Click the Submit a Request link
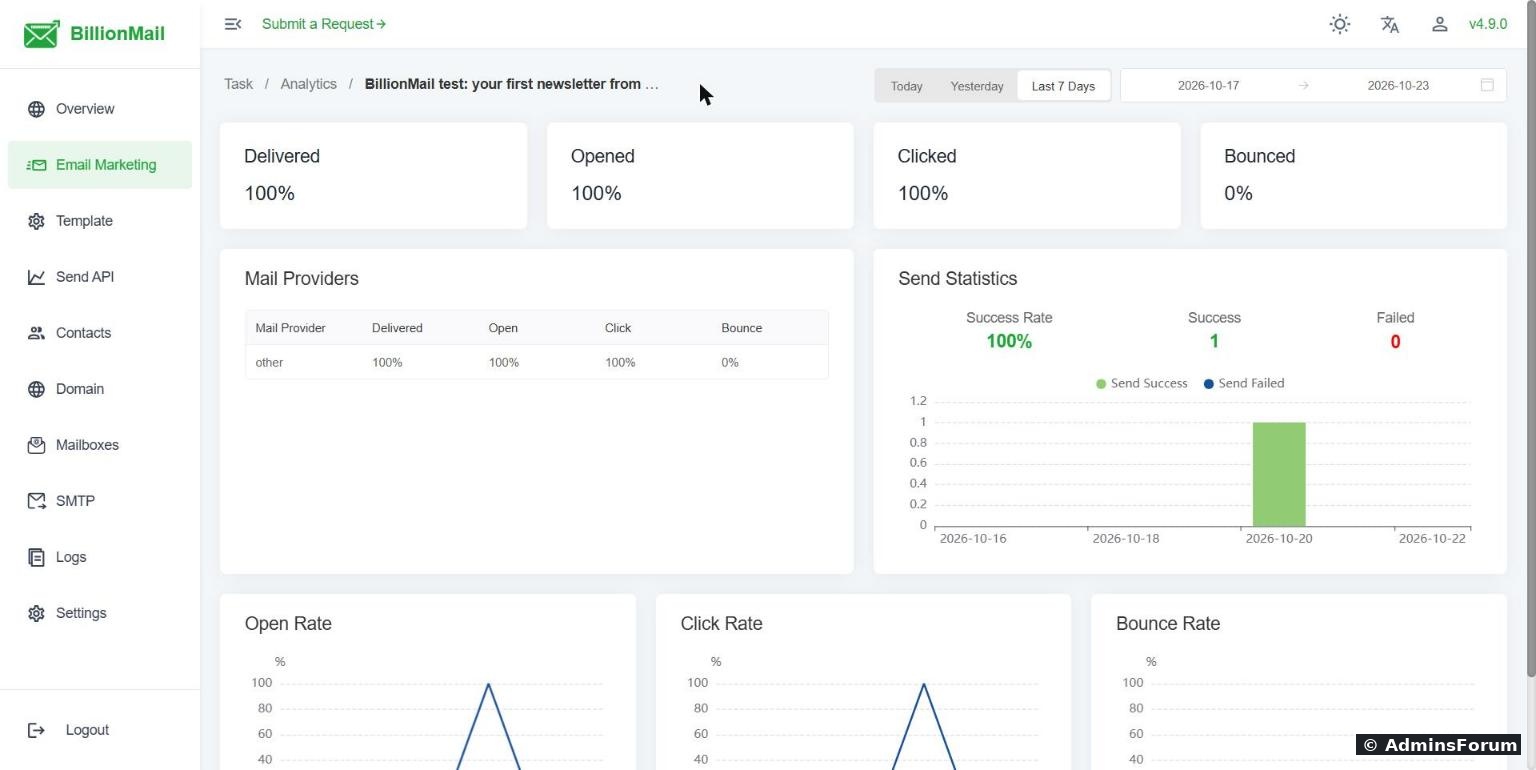 324,24
